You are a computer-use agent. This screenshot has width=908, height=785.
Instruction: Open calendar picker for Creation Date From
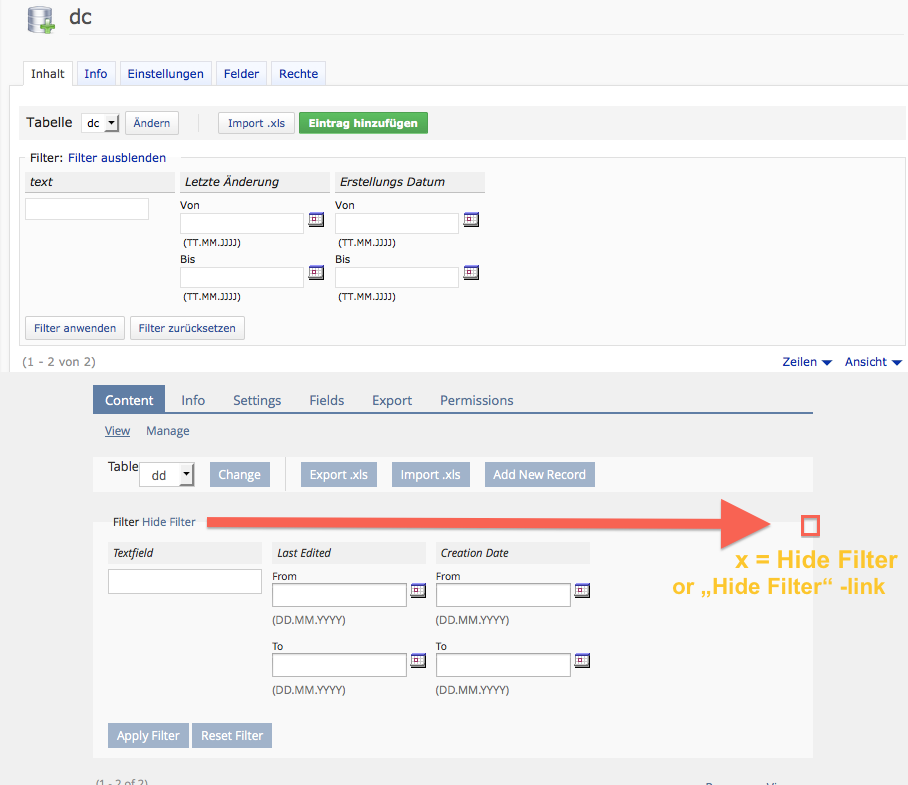click(x=582, y=591)
